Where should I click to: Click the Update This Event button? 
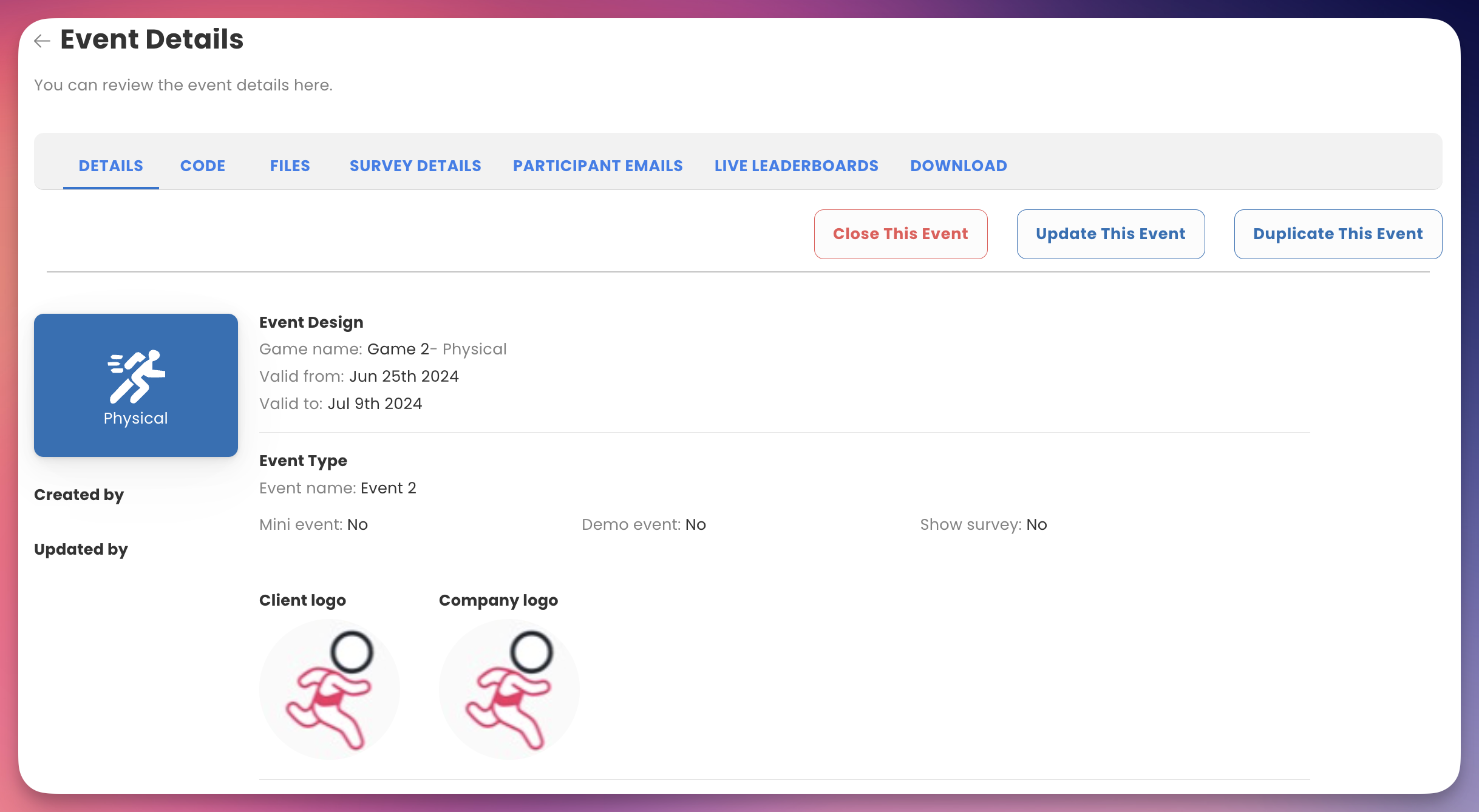pos(1110,234)
